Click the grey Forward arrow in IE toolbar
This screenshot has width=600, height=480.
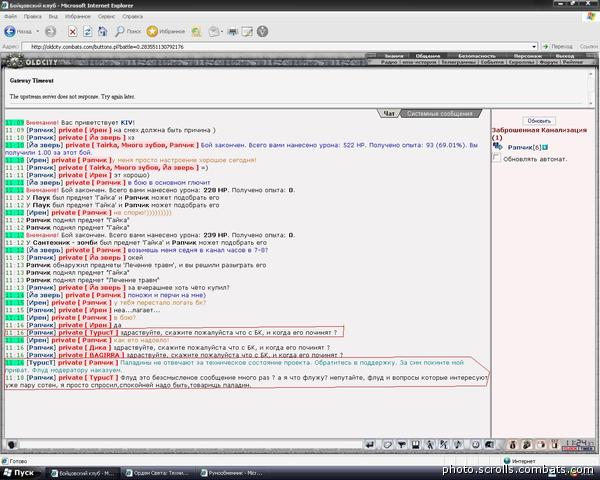pos(50,31)
